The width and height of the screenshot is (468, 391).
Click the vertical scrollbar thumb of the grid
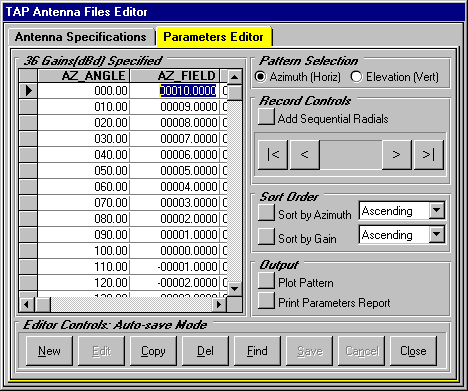235,93
